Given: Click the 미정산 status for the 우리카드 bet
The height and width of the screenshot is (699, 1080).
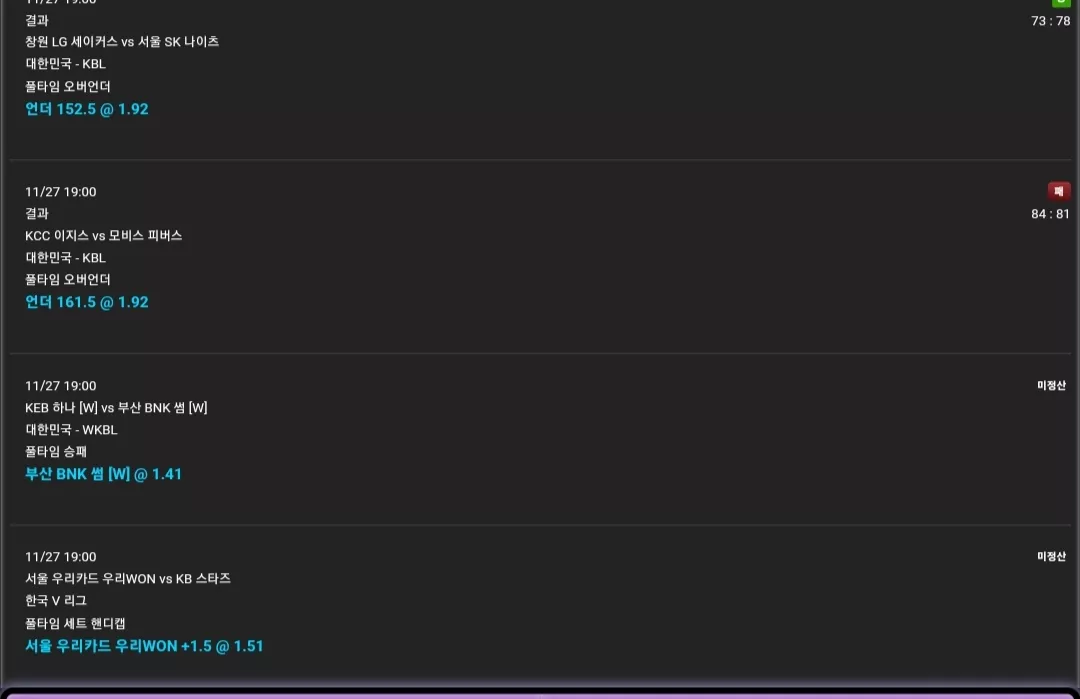Looking at the screenshot, I should coord(1051,556).
